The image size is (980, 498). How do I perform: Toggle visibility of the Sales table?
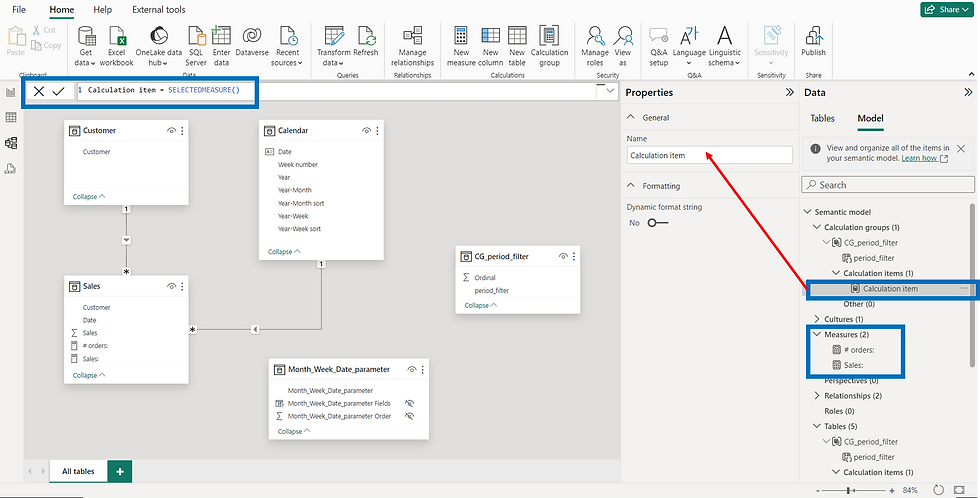pos(171,286)
